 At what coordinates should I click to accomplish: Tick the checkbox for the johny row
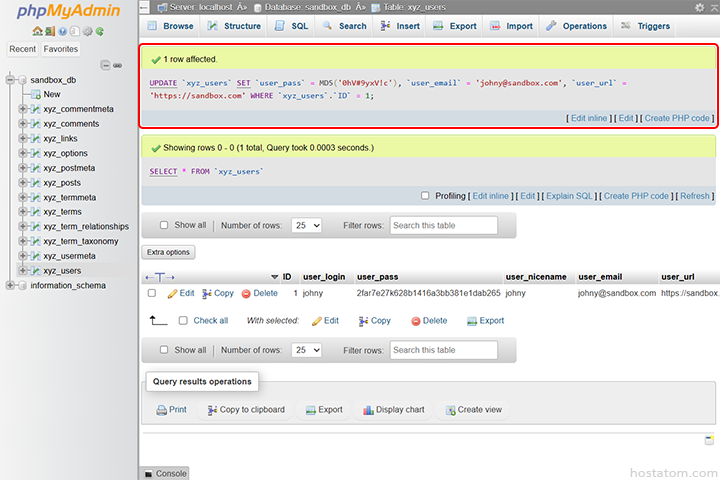152,294
